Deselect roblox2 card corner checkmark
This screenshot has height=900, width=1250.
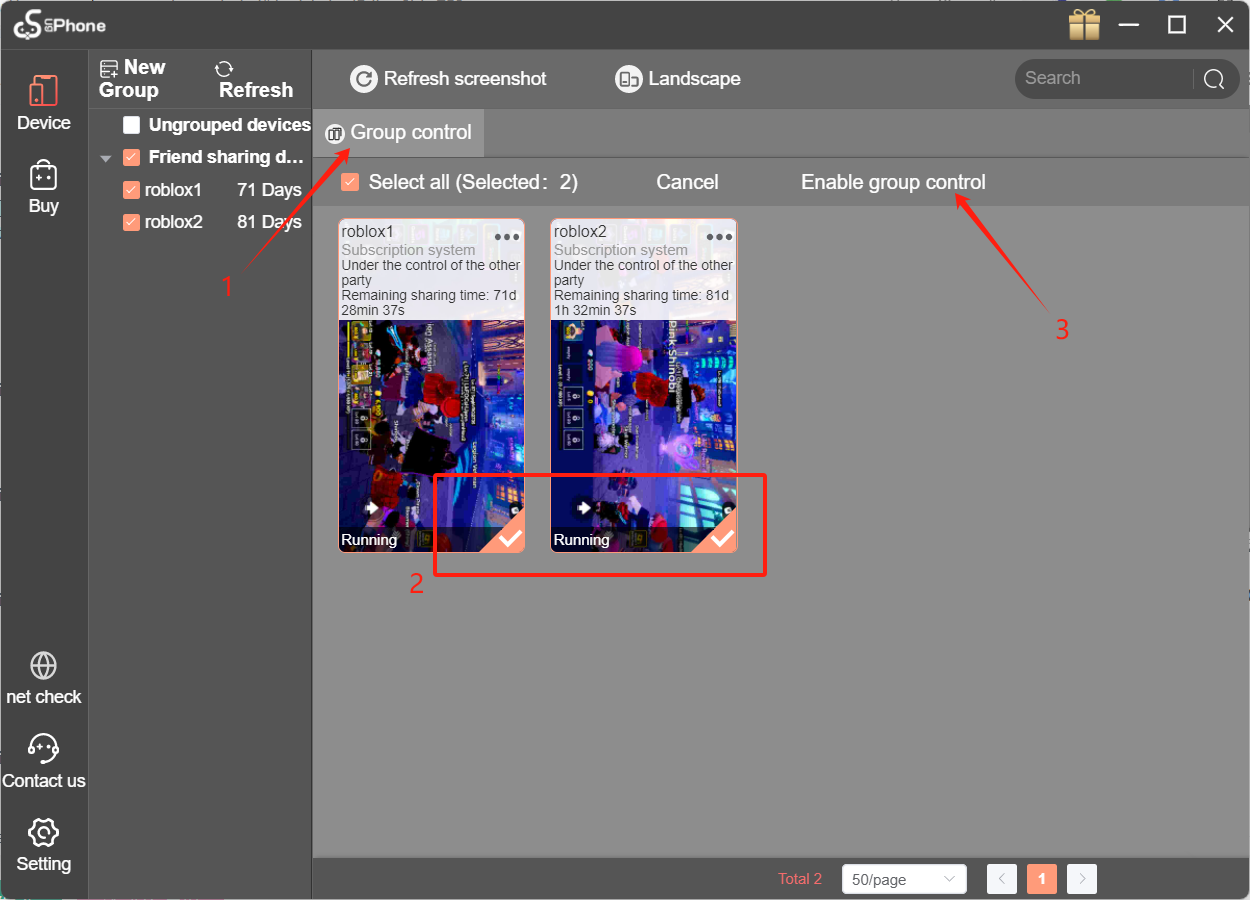(x=721, y=538)
